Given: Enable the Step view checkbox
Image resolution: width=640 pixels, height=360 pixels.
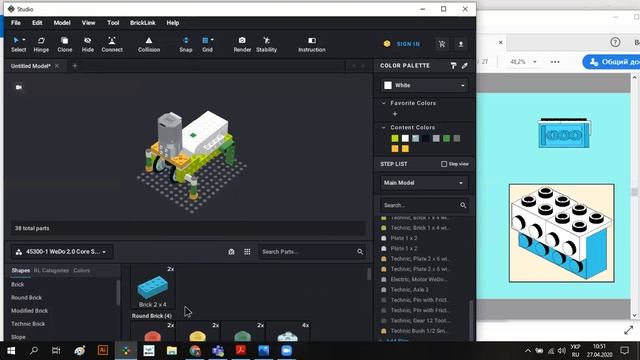Looking at the screenshot, I should pyautogui.click(x=444, y=164).
